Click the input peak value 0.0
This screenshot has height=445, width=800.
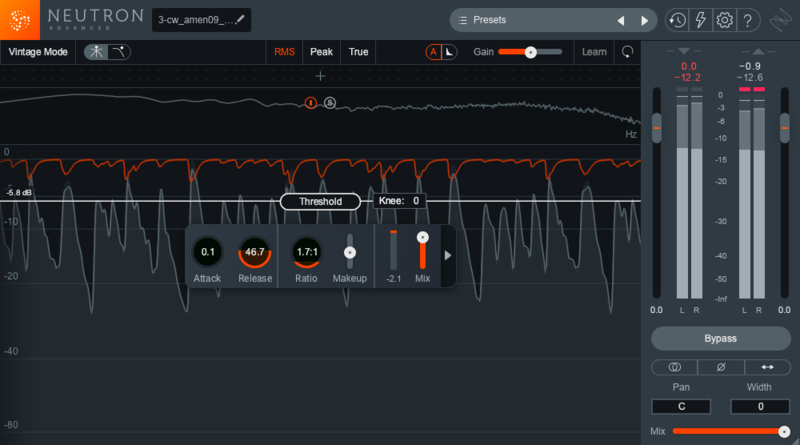pyautogui.click(x=688, y=66)
